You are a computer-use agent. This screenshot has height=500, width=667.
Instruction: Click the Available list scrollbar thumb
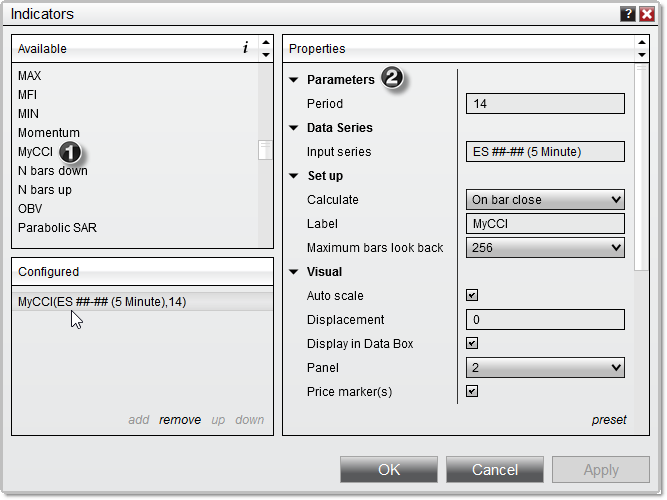(x=265, y=150)
